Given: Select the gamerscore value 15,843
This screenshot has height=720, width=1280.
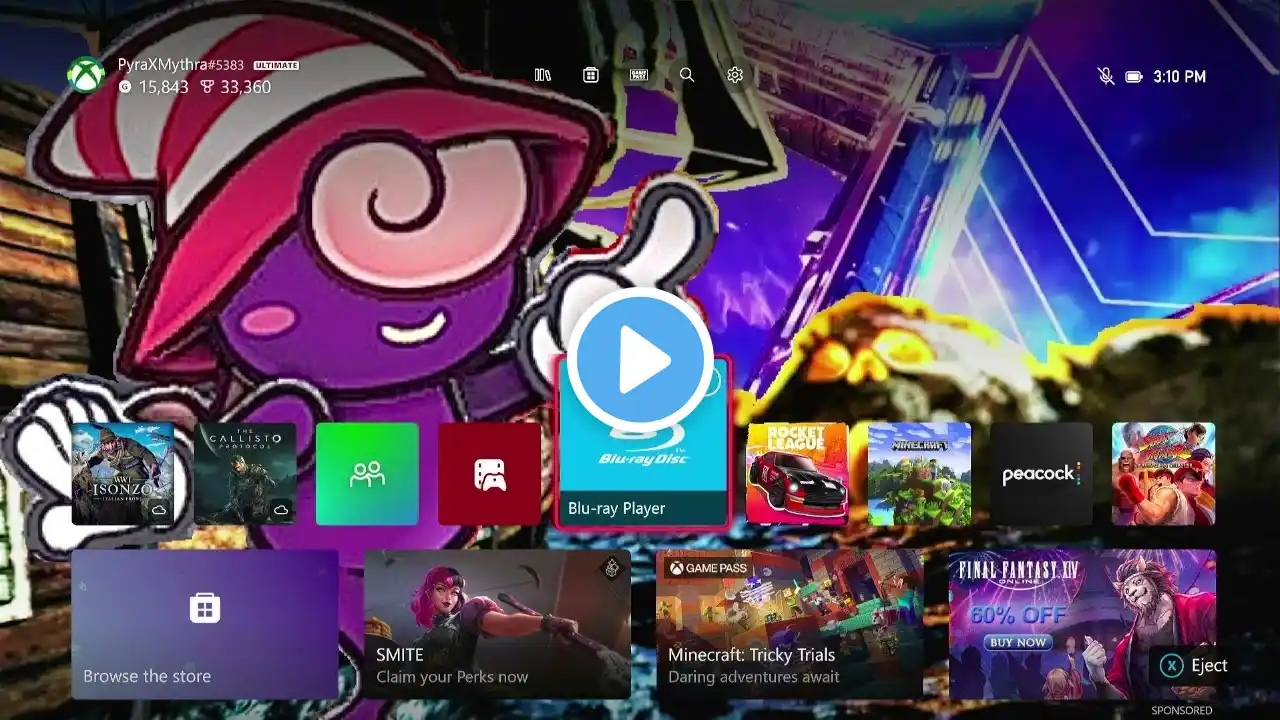Looking at the screenshot, I should (x=164, y=87).
